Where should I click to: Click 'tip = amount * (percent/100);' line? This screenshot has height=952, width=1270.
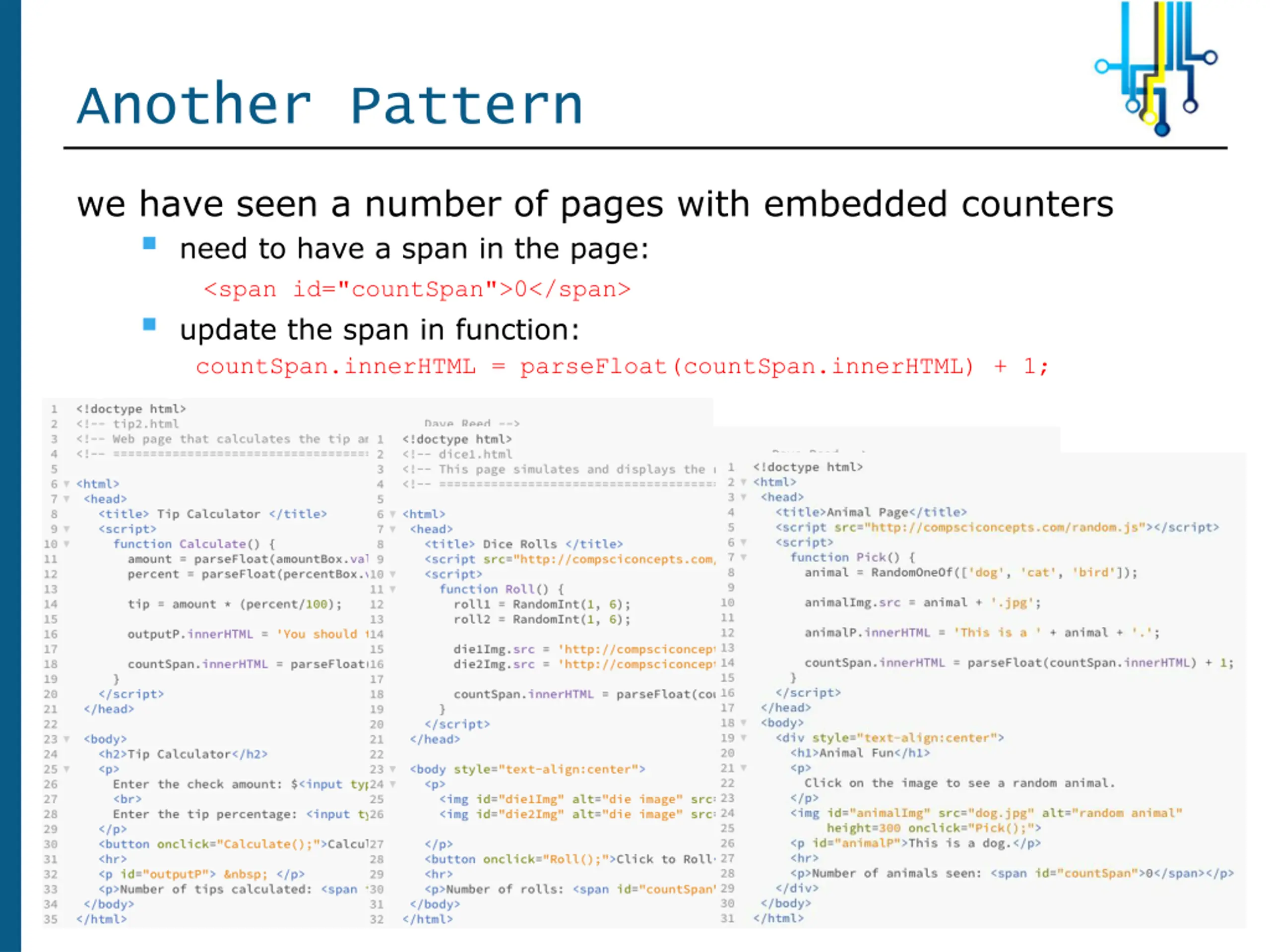point(234,604)
